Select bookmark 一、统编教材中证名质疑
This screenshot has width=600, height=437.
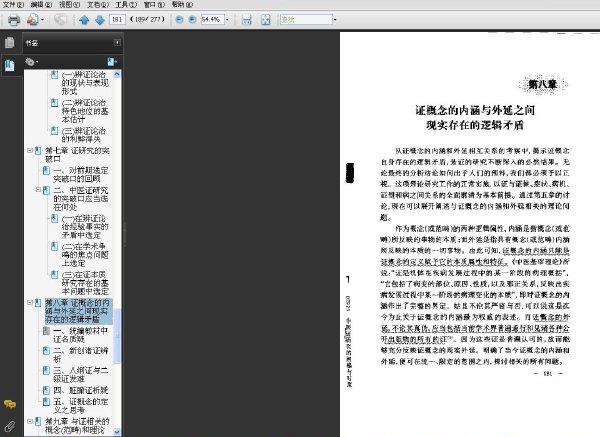81,335
